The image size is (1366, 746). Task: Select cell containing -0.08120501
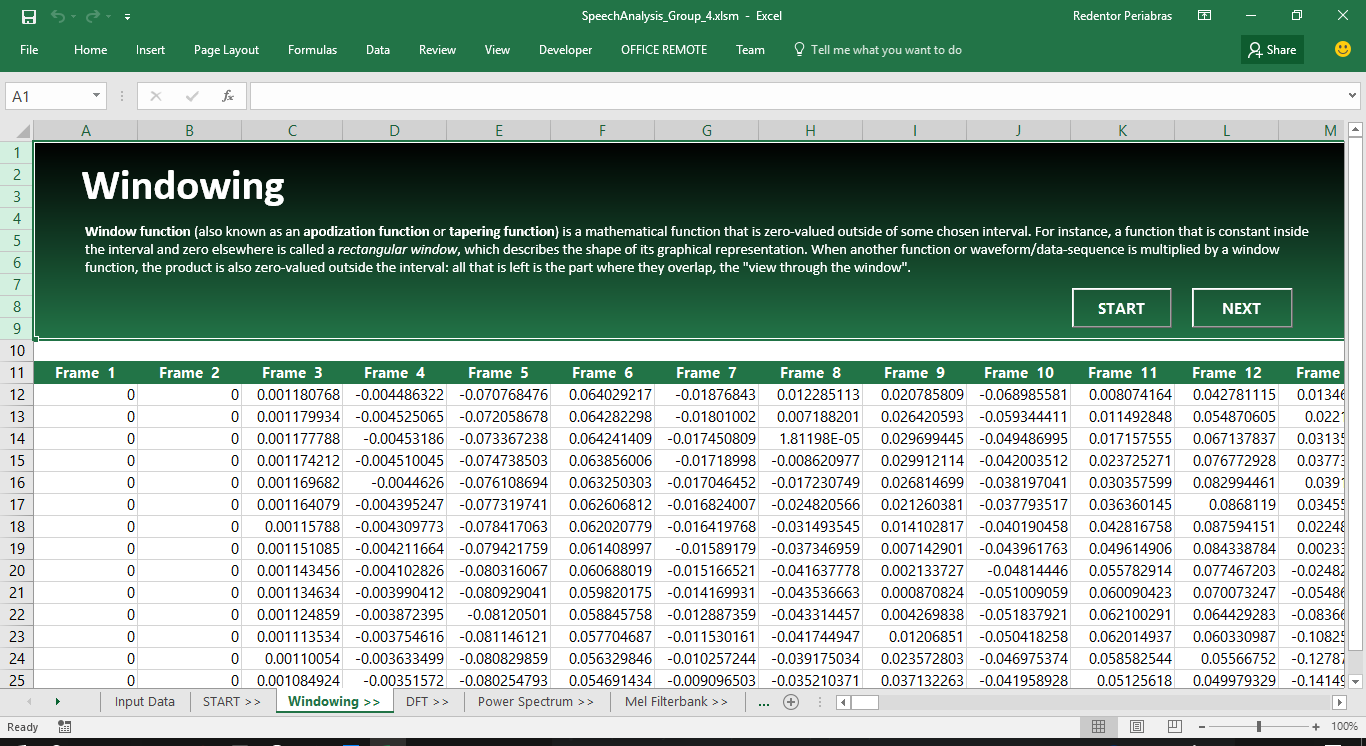[499, 615]
